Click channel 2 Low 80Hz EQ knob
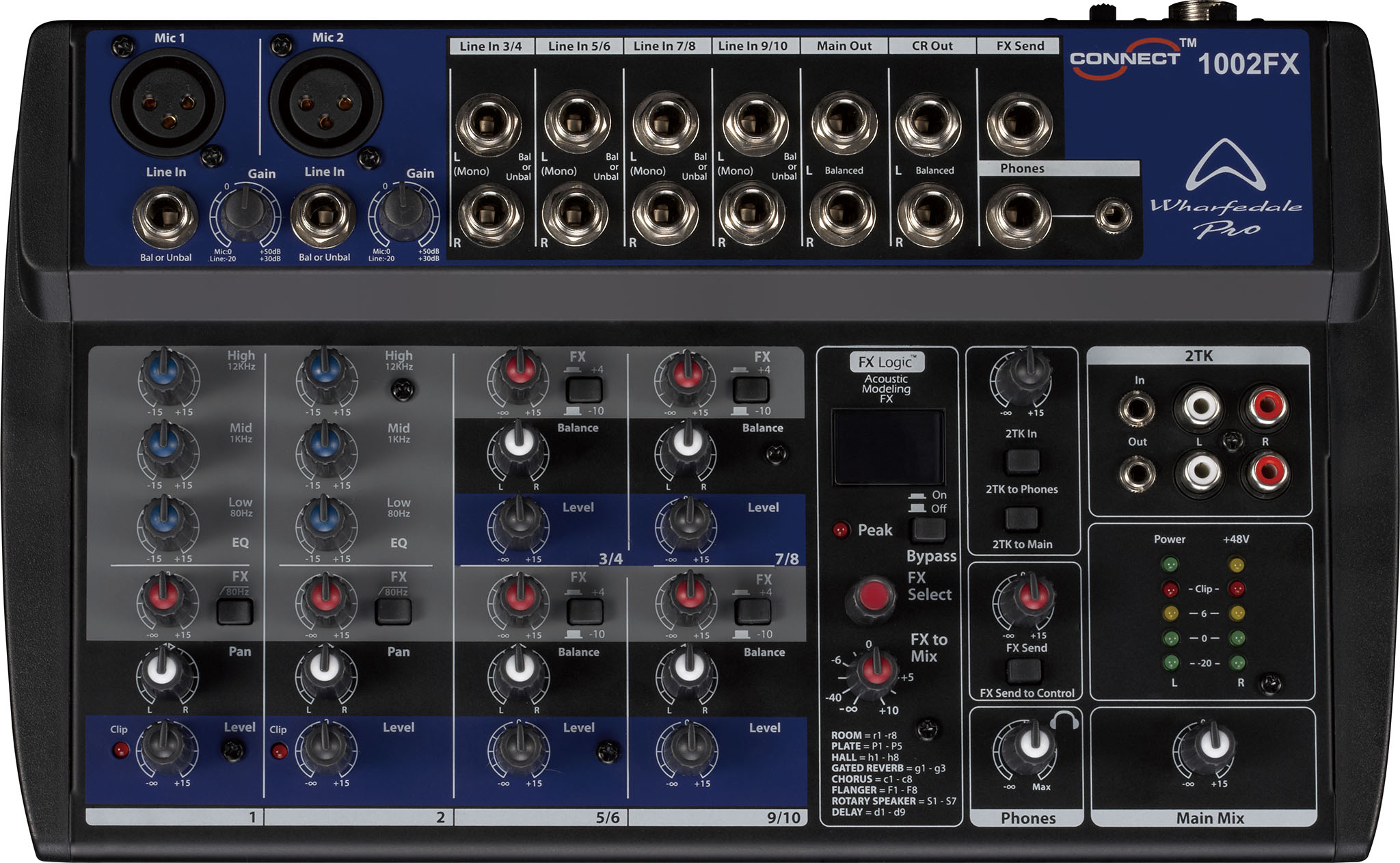 pos(326,524)
